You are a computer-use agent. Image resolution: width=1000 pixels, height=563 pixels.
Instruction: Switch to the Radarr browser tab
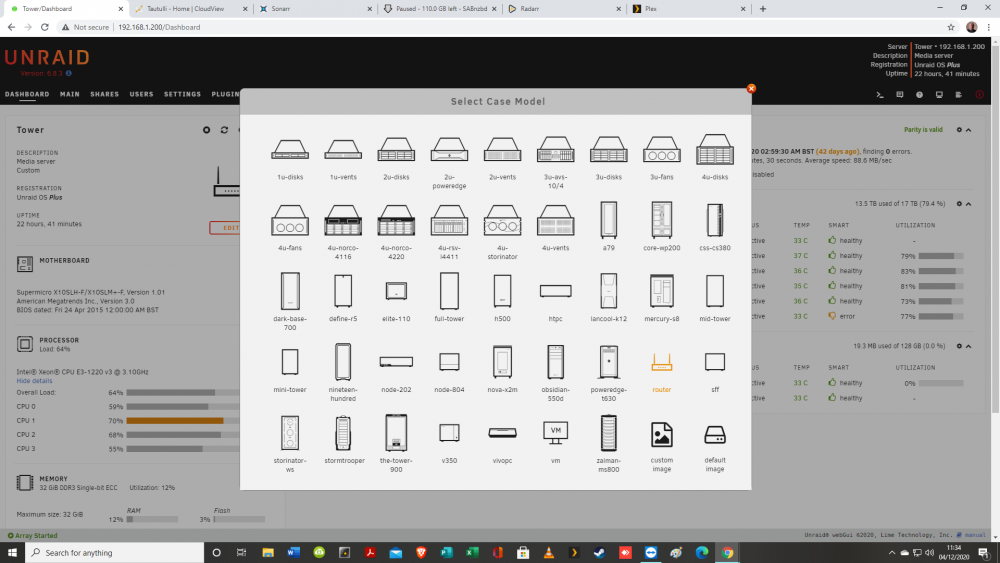coord(564,9)
